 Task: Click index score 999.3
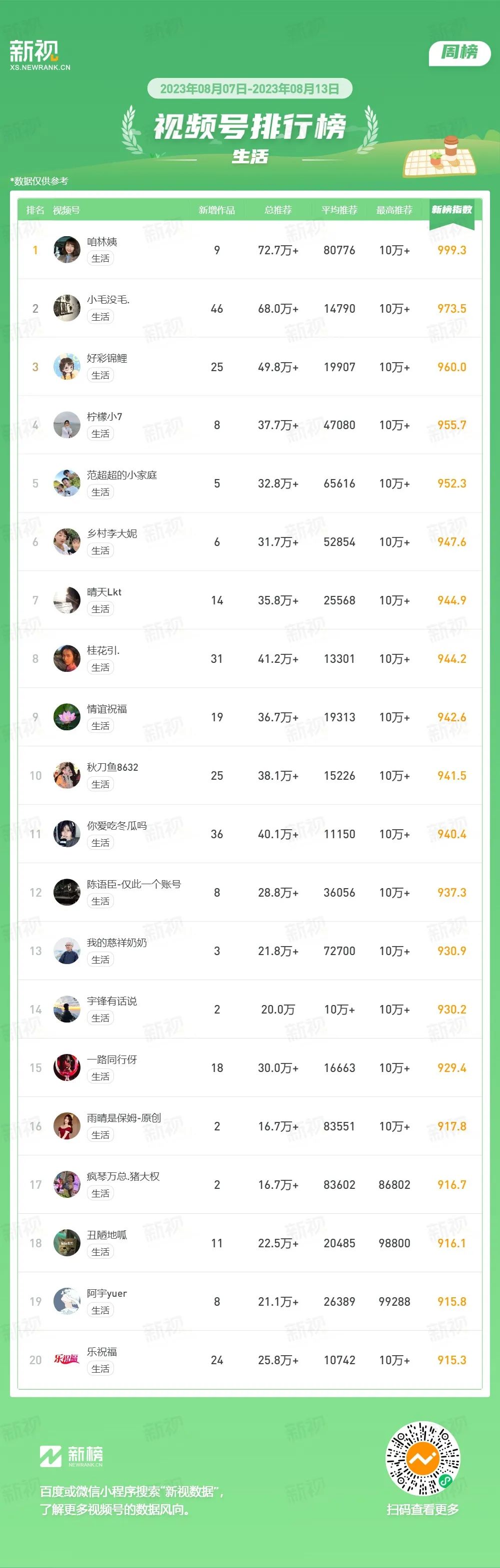click(452, 250)
